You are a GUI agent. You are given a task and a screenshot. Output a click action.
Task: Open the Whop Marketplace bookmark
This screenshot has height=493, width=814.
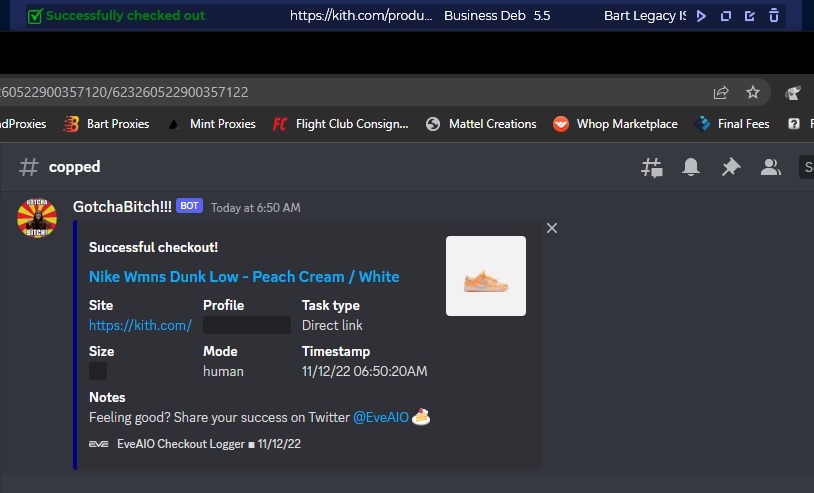615,124
